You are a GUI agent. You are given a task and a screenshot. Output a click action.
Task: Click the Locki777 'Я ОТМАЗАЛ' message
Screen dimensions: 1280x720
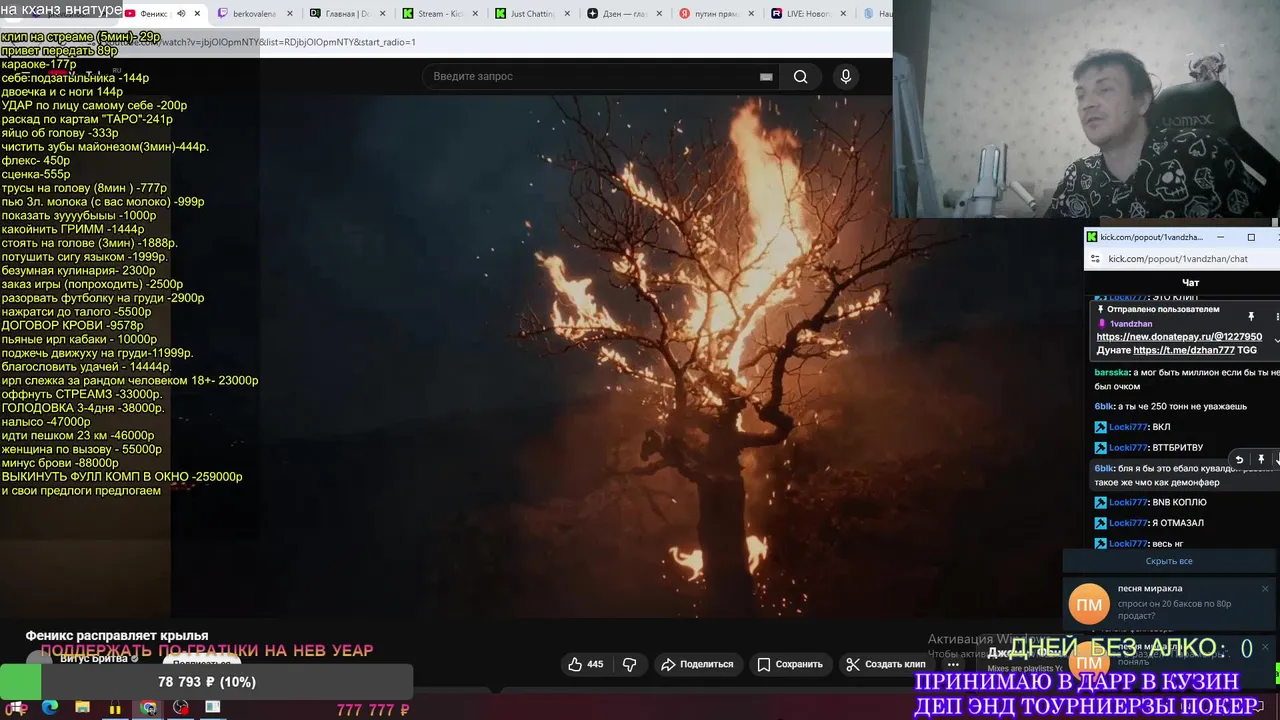click(1150, 523)
